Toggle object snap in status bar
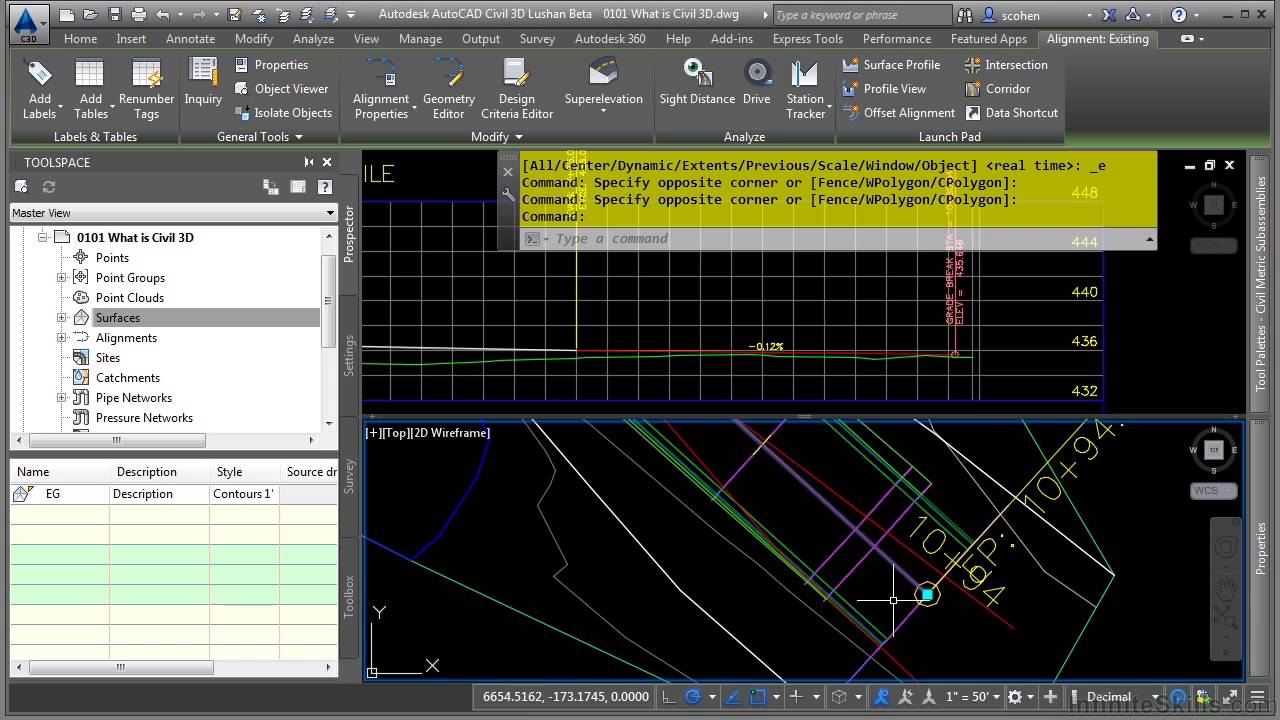 coord(758,697)
